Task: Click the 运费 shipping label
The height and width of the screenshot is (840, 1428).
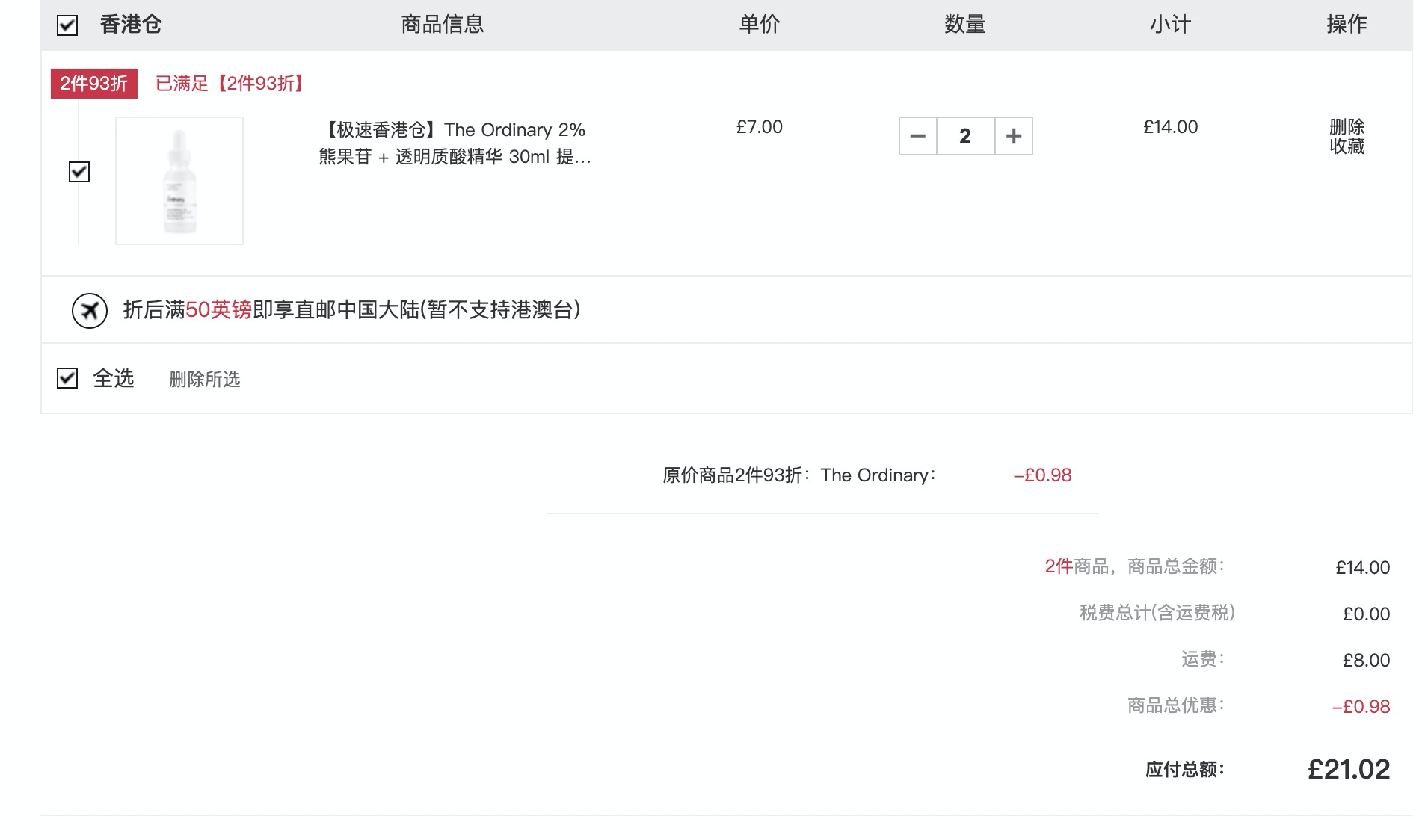Action: (1203, 659)
